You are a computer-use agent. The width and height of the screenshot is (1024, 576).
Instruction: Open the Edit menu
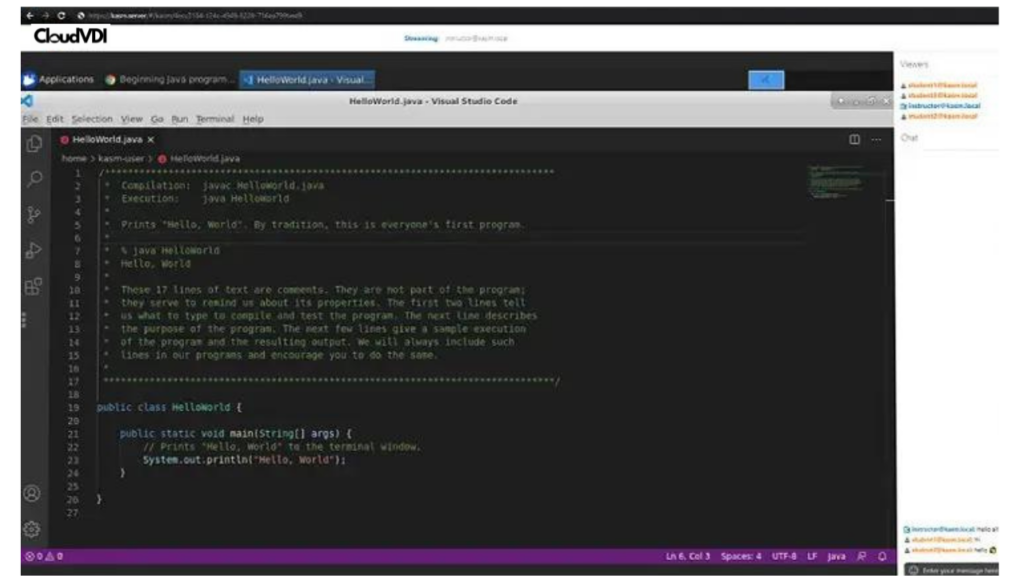55,119
